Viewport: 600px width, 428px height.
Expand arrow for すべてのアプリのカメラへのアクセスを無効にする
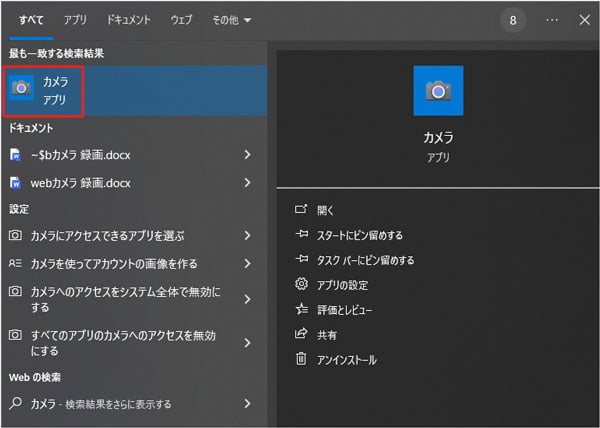(x=248, y=343)
